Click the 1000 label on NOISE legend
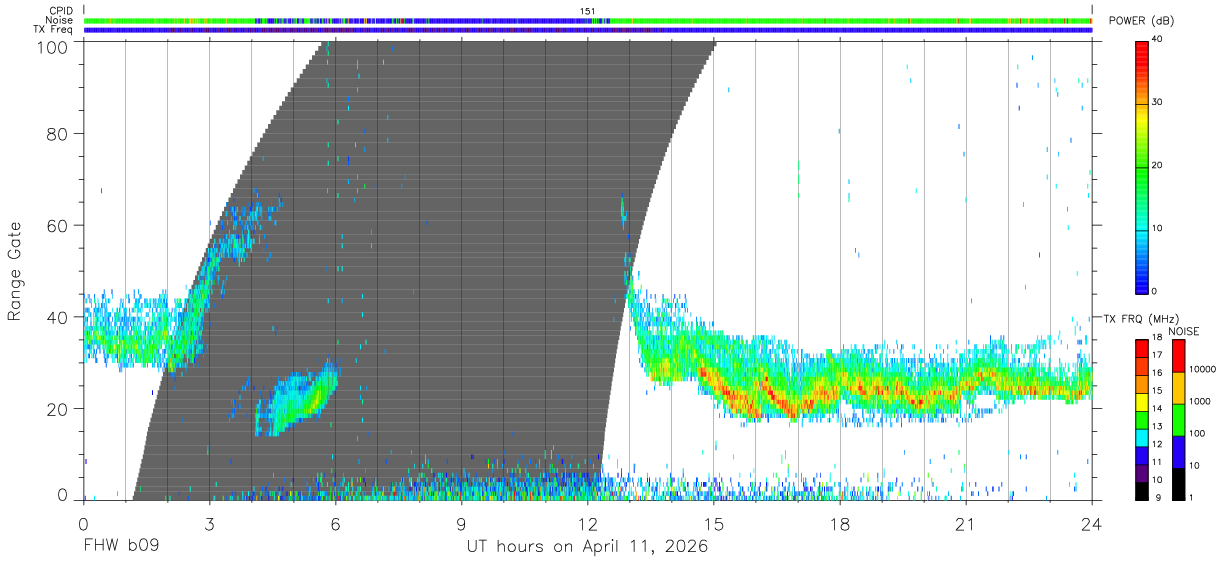 point(1201,401)
